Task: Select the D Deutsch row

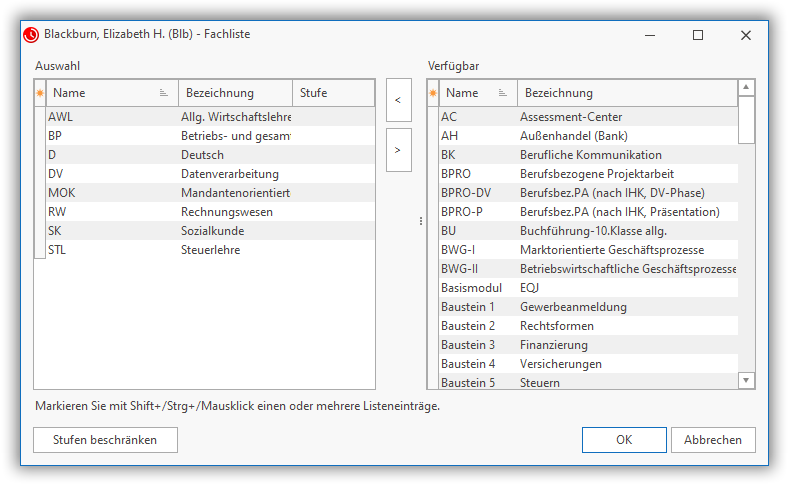Action: click(x=210, y=155)
